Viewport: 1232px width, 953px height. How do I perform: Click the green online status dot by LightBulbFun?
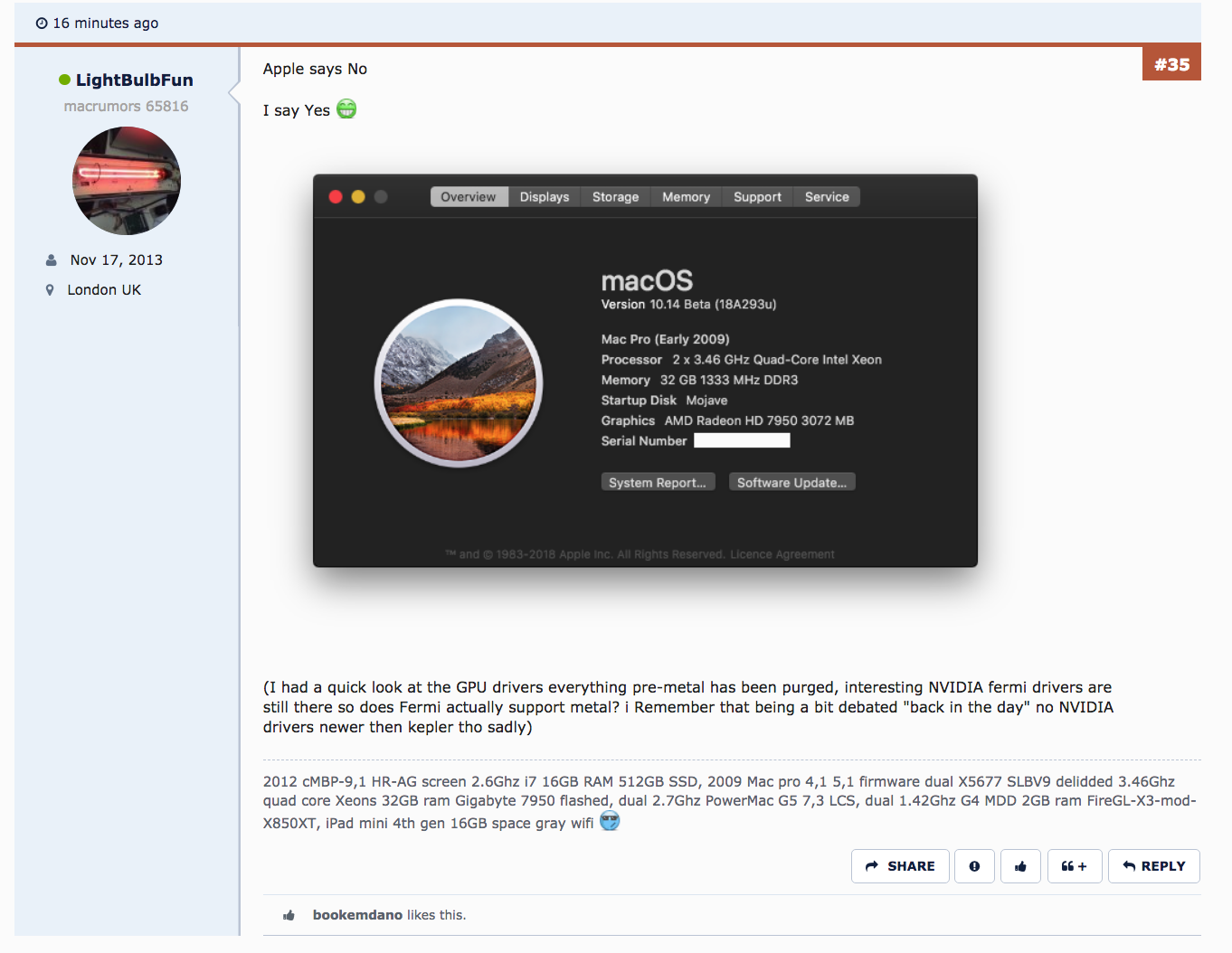[64, 80]
